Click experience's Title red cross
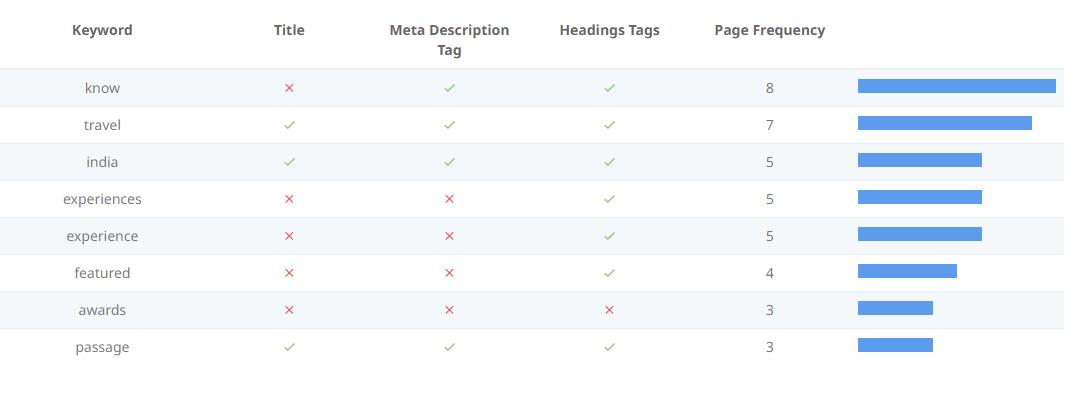Image resolution: width=1069 pixels, height=393 pixels. (x=289, y=236)
